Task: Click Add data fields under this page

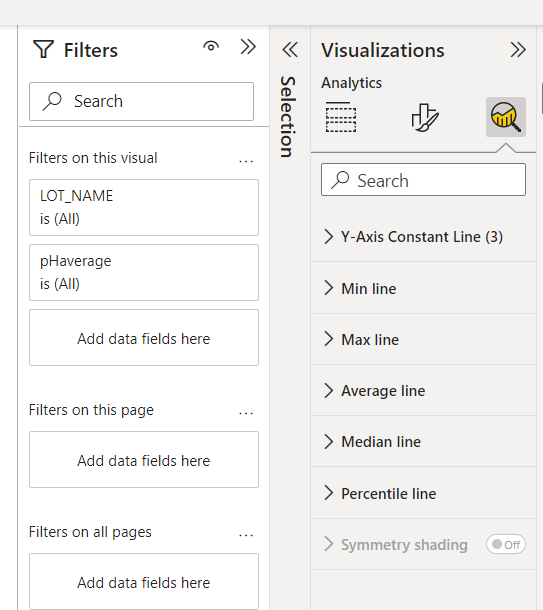Action: click(144, 459)
